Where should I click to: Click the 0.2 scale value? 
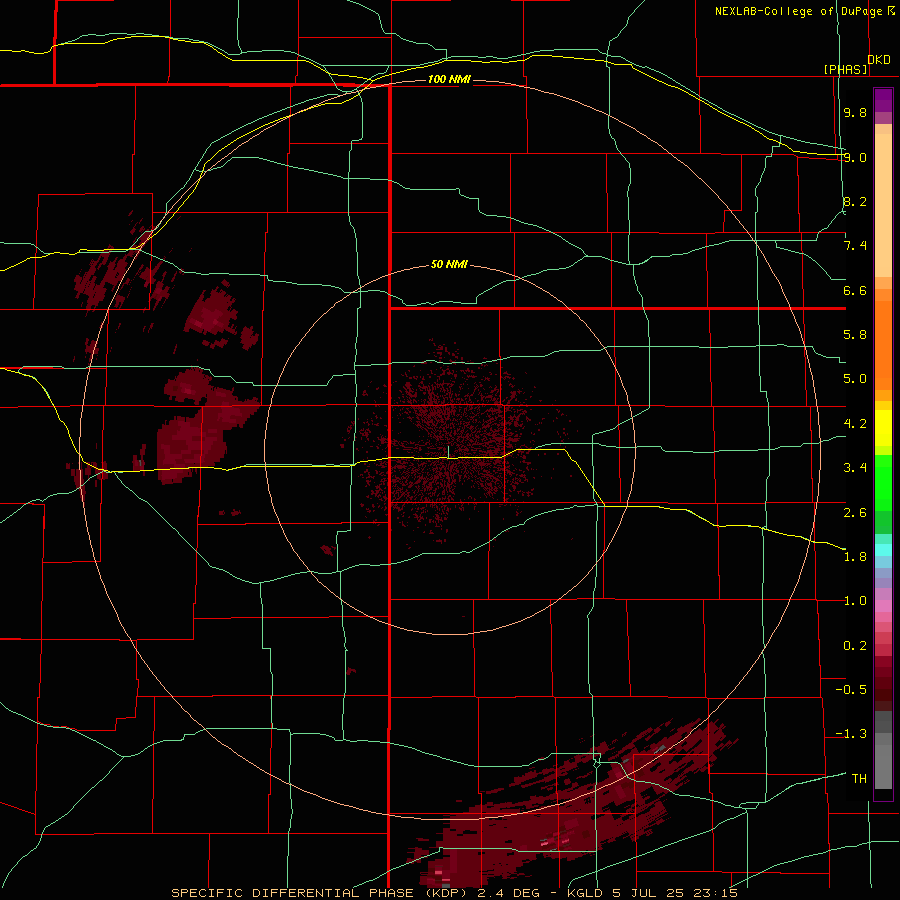tap(855, 645)
